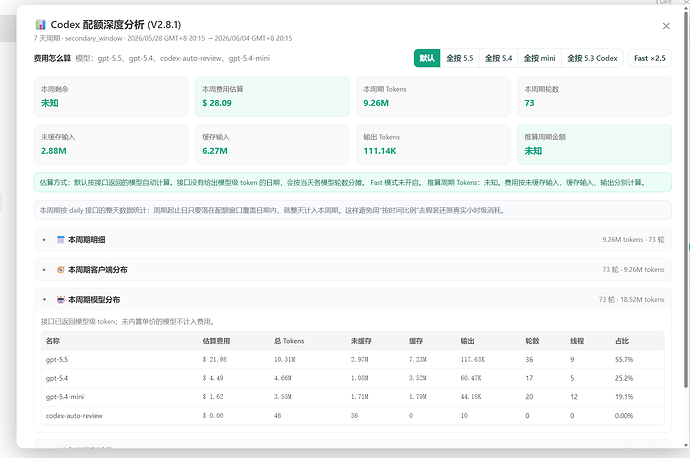Click the target icon next to 本周期客户端分布
690x458 pixels.
[61, 270]
